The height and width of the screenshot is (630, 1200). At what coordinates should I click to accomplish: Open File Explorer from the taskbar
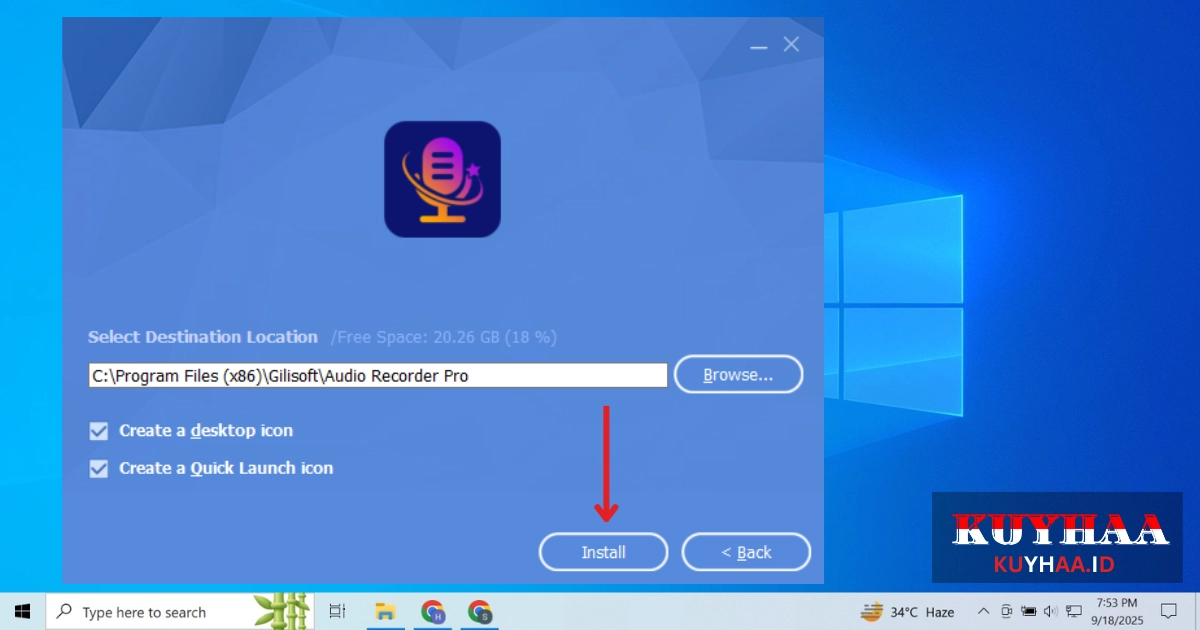pos(384,611)
